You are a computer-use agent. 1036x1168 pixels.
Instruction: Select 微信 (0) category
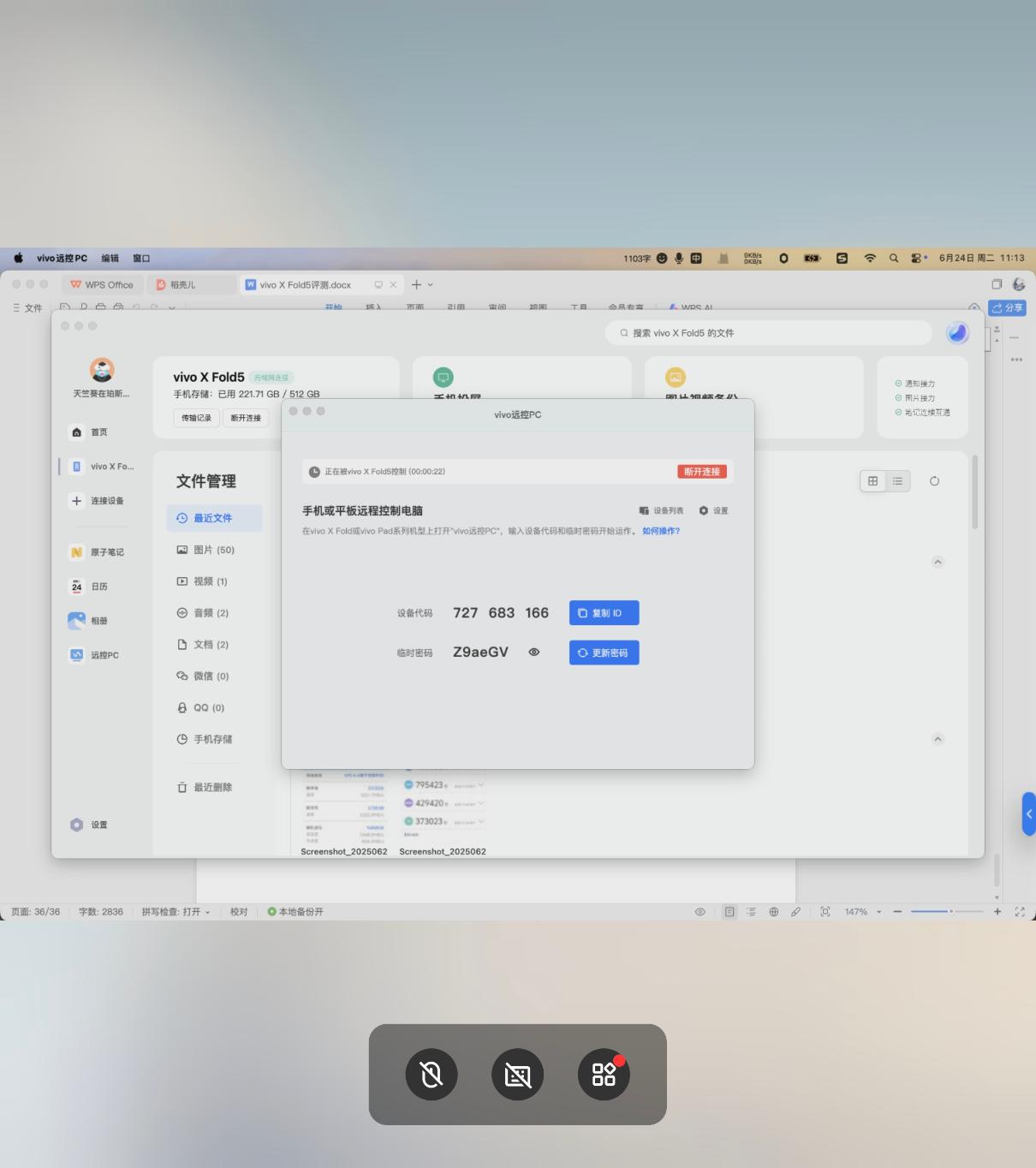point(202,676)
